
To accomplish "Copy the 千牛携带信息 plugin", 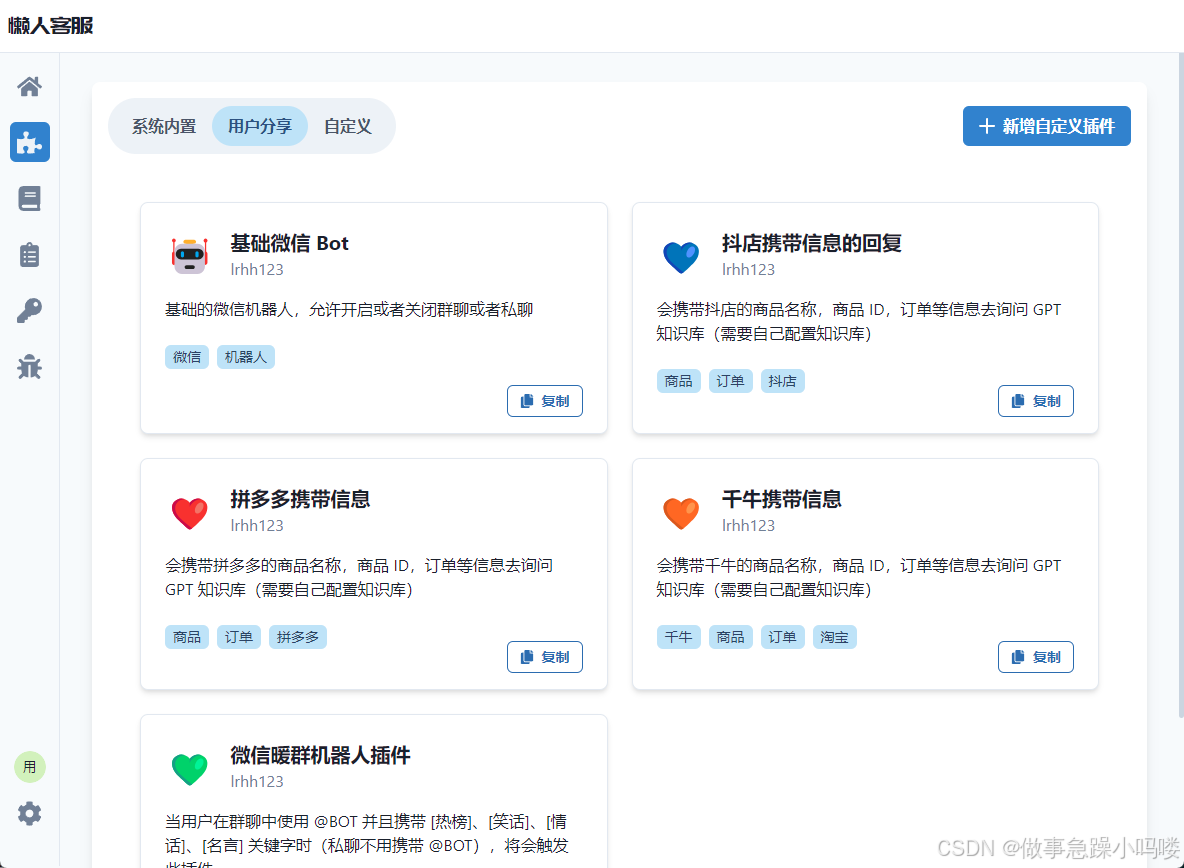I will point(1036,657).
